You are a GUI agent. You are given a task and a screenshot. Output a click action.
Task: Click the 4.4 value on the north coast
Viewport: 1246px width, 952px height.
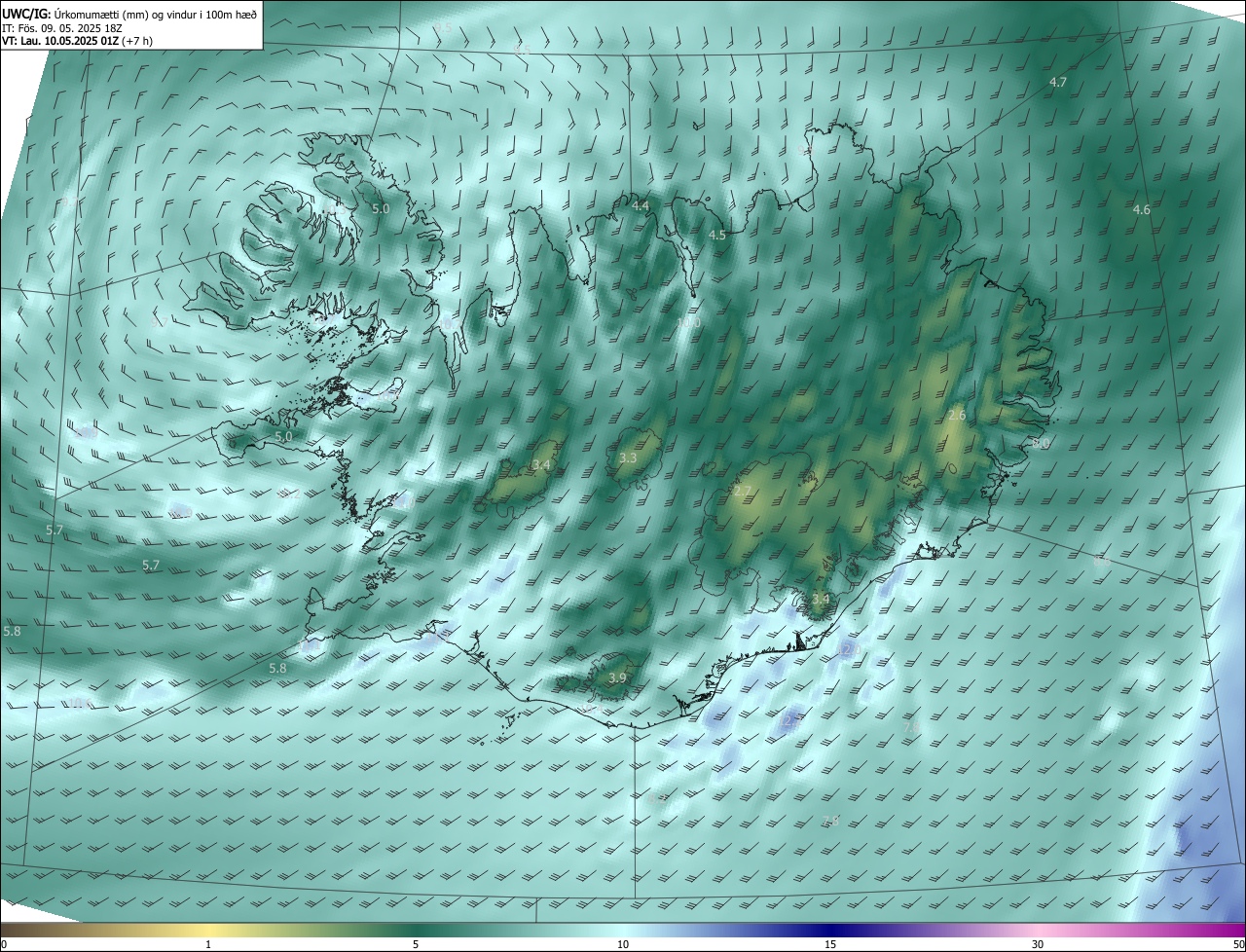click(640, 206)
